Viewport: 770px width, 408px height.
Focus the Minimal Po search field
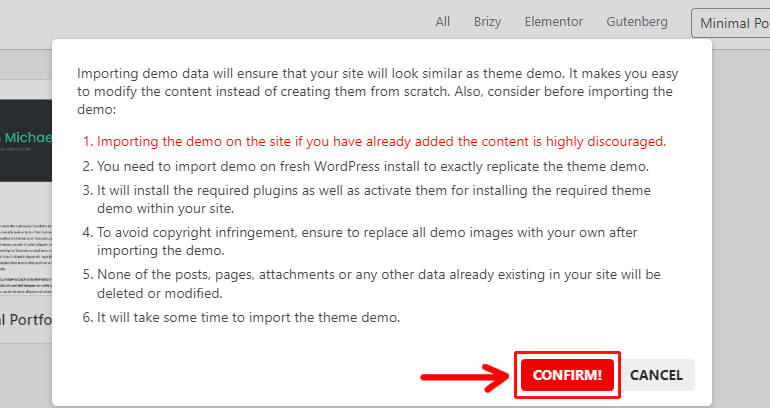coord(731,23)
